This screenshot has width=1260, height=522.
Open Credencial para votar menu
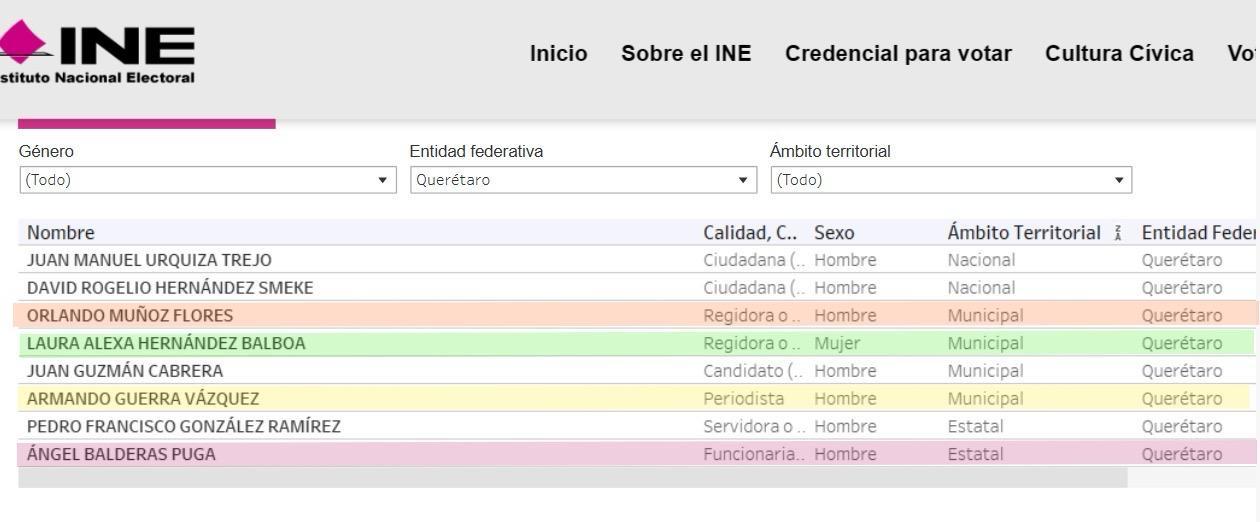click(898, 54)
